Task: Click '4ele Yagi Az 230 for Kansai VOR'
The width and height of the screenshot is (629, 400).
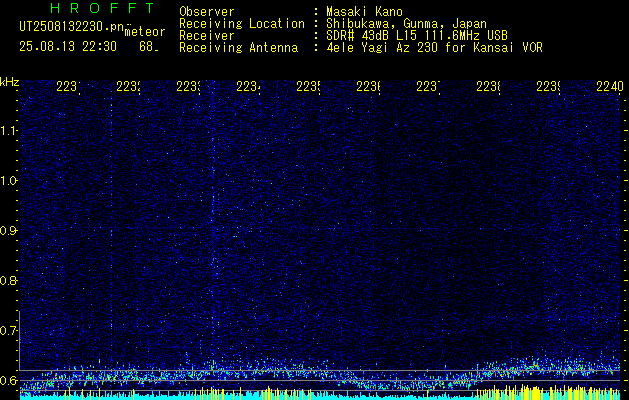Action: [x=434, y=48]
